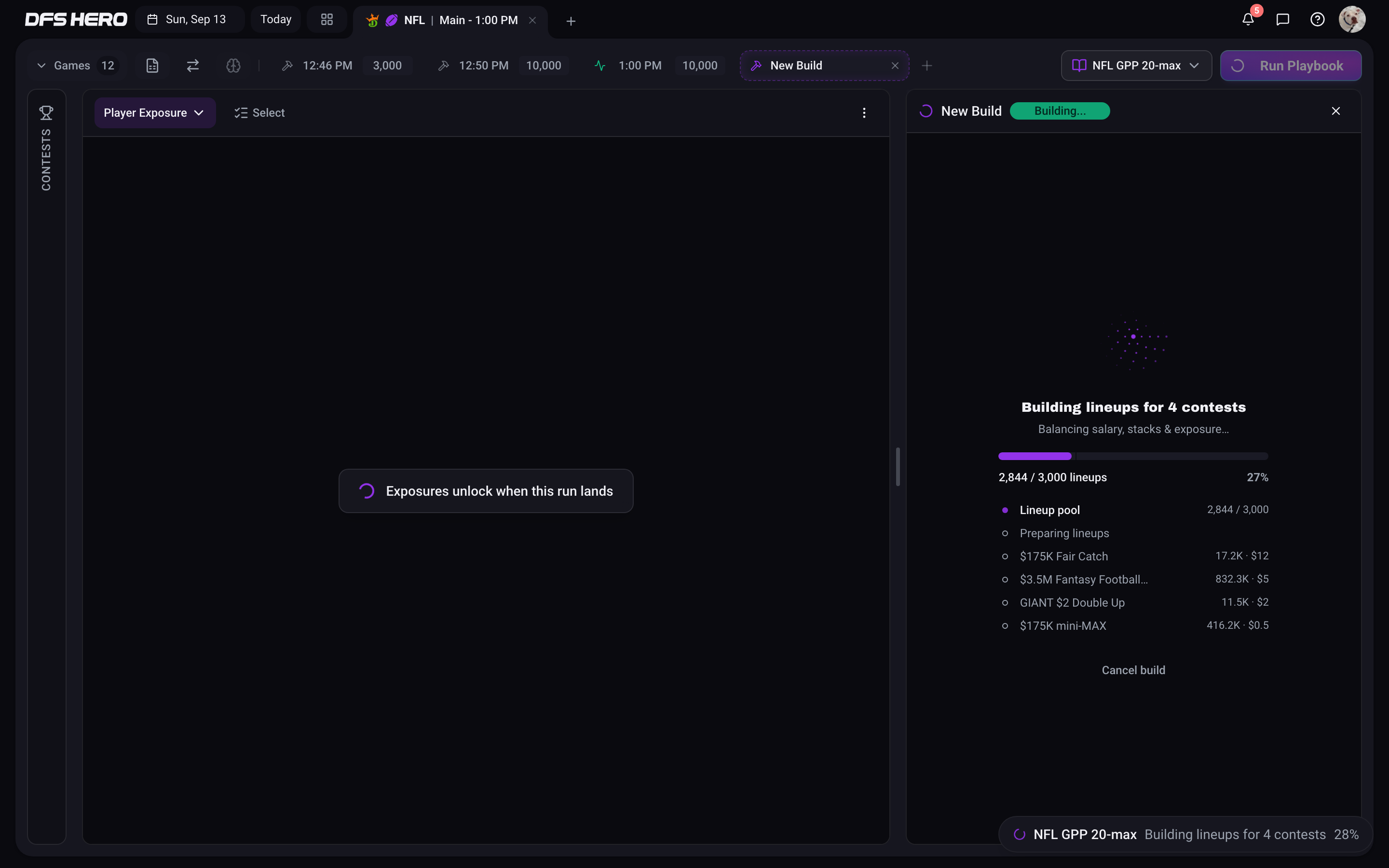Click the Lineup pool step row
Viewport: 1389px width, 868px height.
click(x=1133, y=510)
